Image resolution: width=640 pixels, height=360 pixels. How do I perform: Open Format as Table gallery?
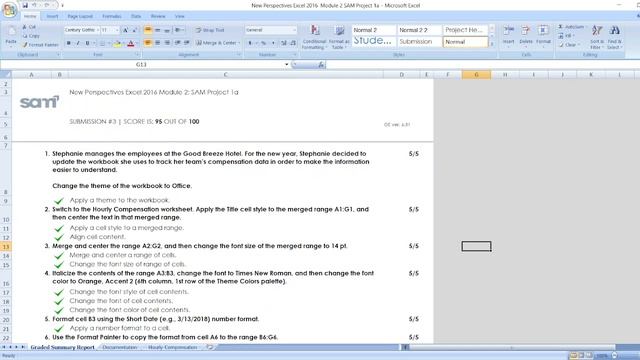pos(339,37)
